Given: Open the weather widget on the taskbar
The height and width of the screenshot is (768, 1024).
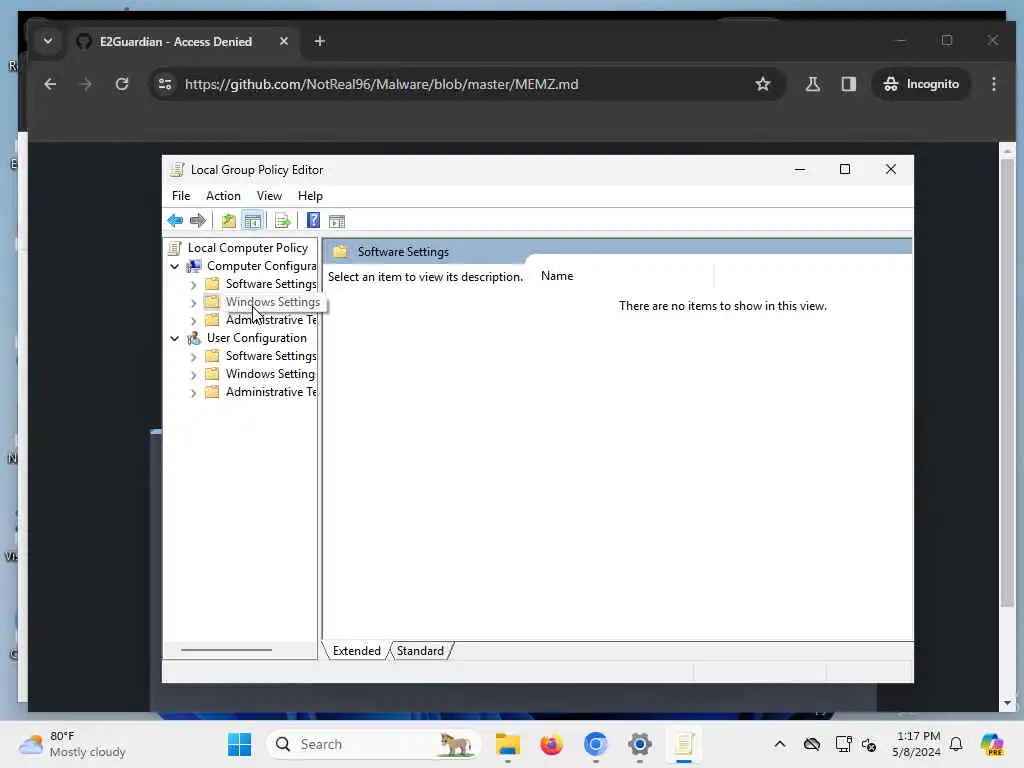Looking at the screenshot, I should (x=73, y=744).
